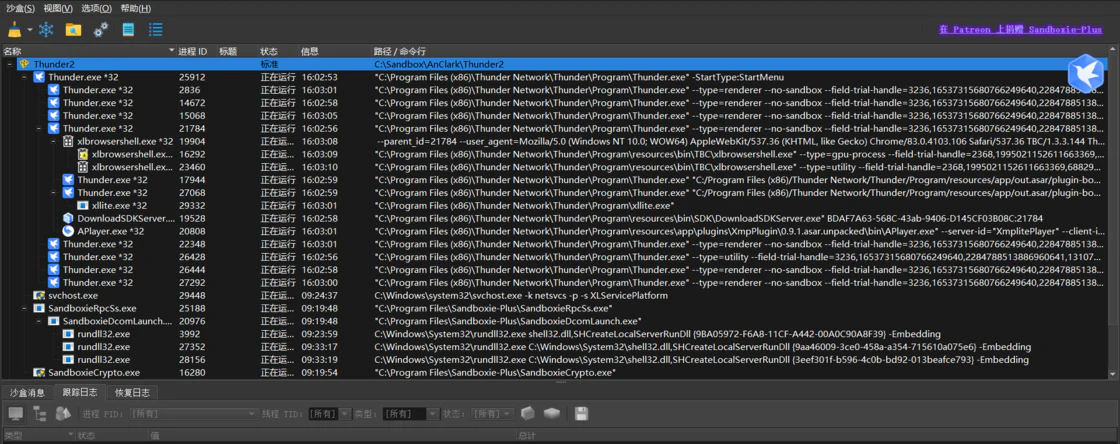Click the blue list view icon
This screenshot has height=444, width=1120.
click(156, 30)
